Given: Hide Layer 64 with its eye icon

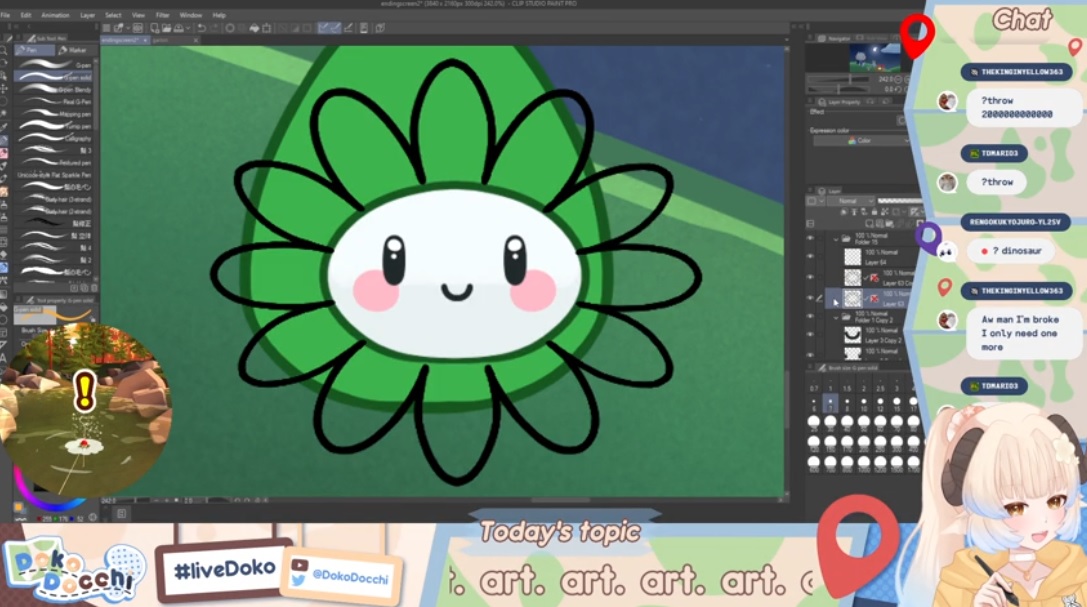Looking at the screenshot, I should point(810,256).
